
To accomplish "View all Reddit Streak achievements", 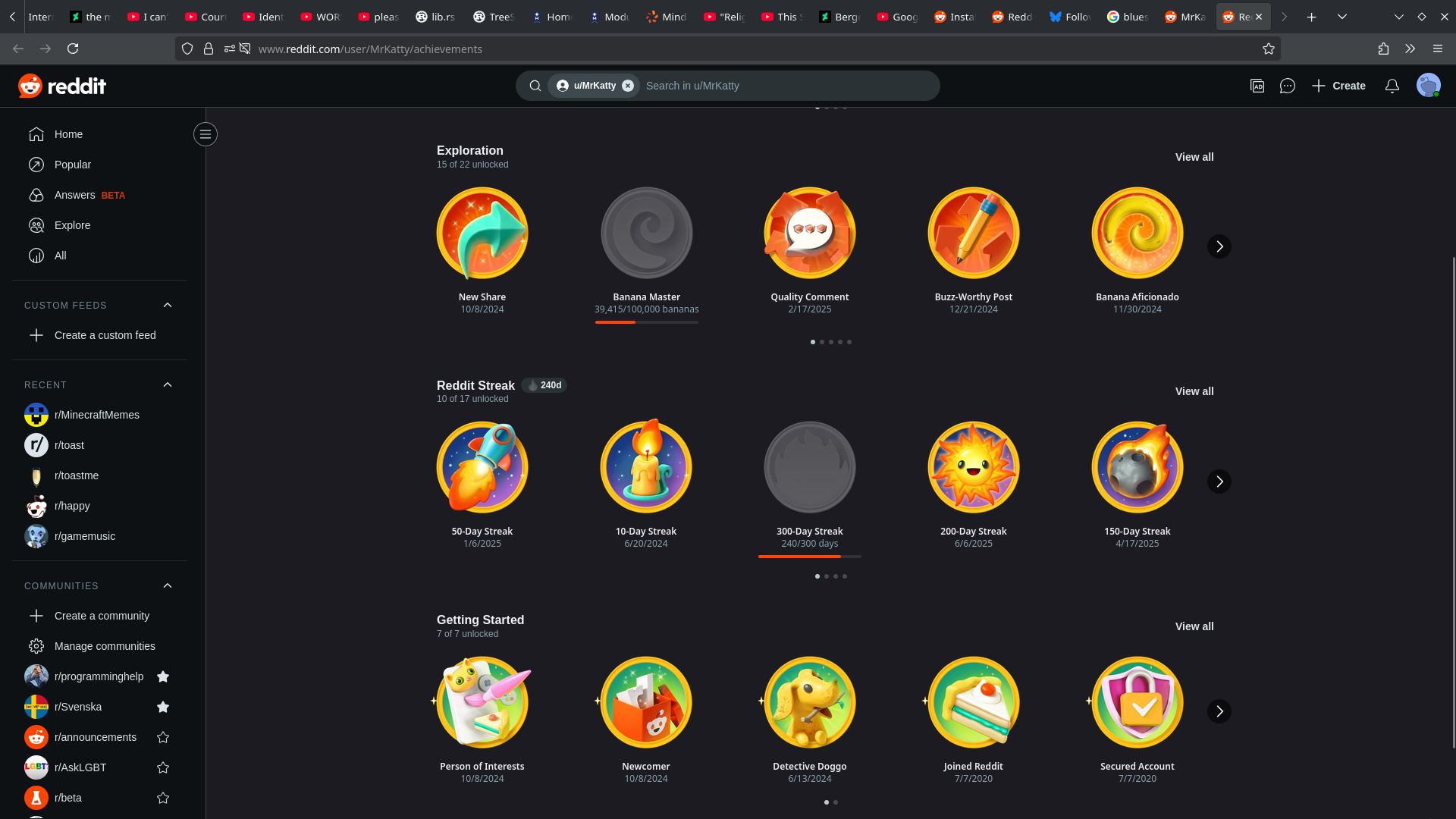I will tap(1194, 391).
